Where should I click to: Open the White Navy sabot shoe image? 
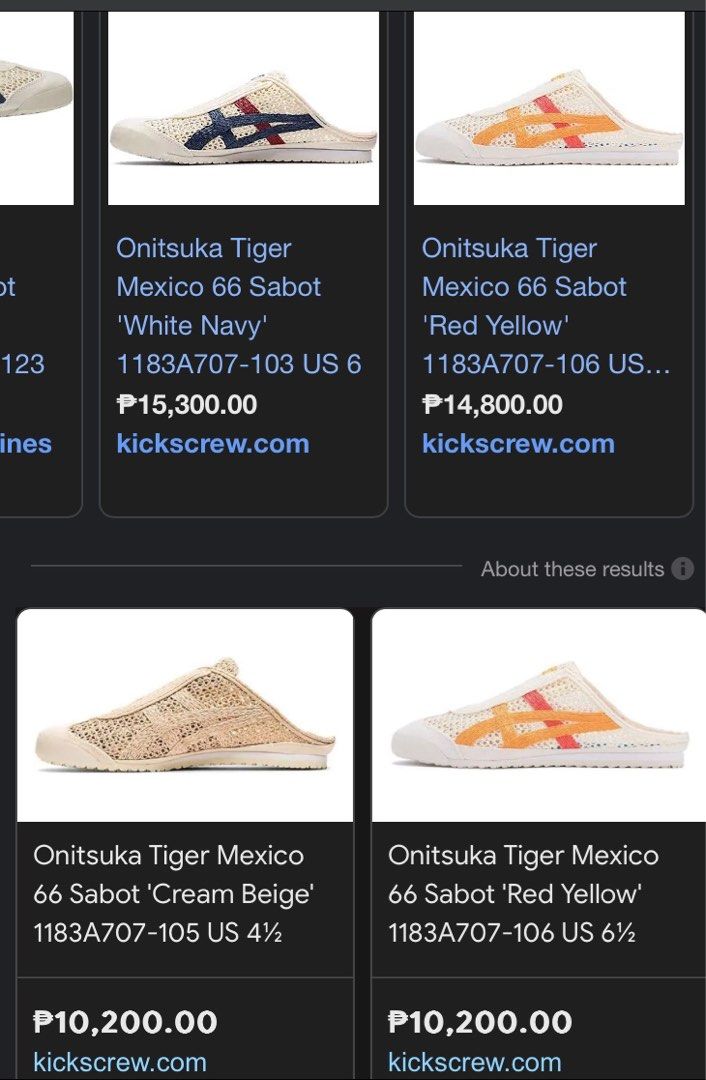243,108
